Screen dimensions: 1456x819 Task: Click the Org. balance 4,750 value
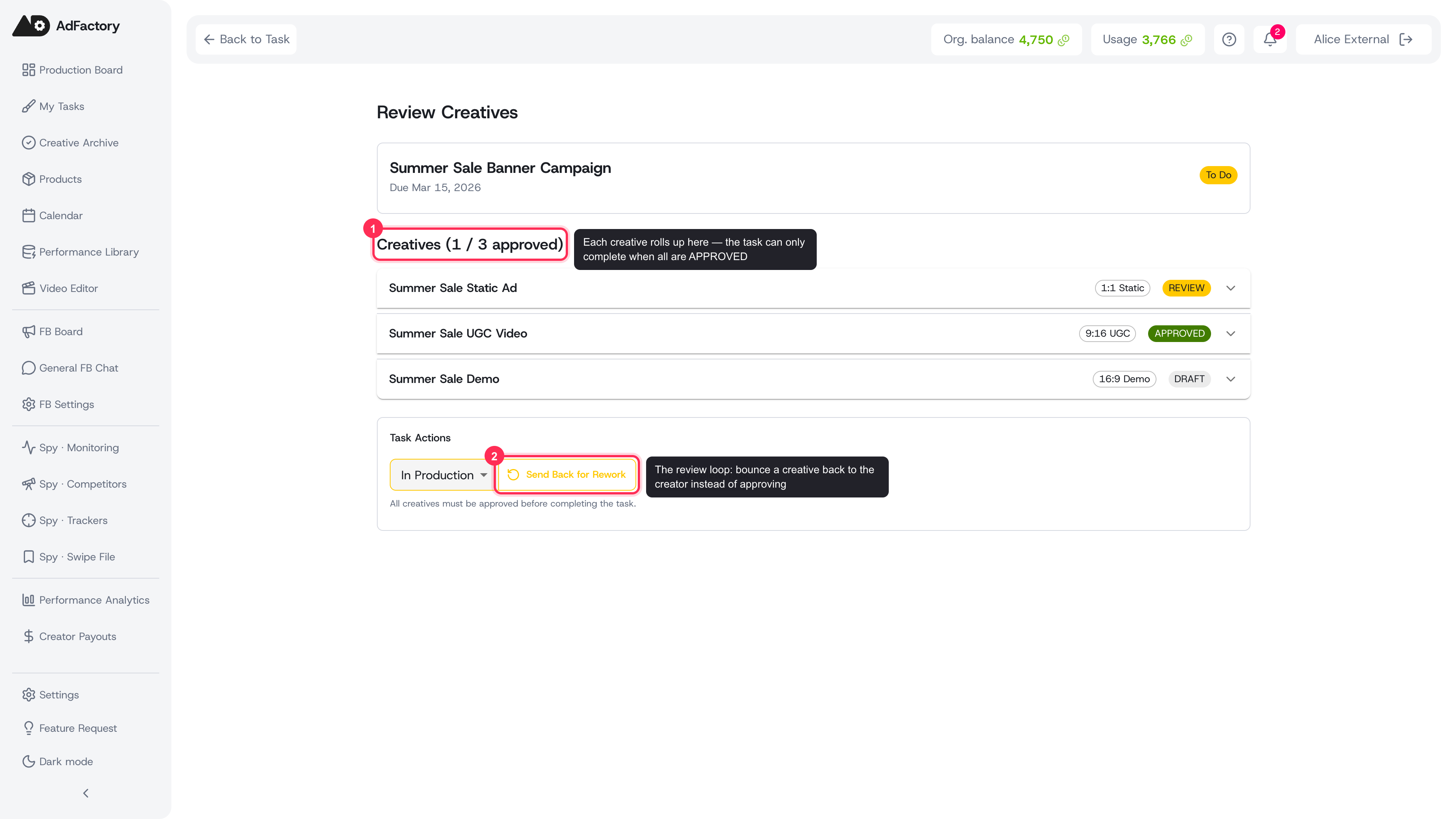pos(1036,39)
